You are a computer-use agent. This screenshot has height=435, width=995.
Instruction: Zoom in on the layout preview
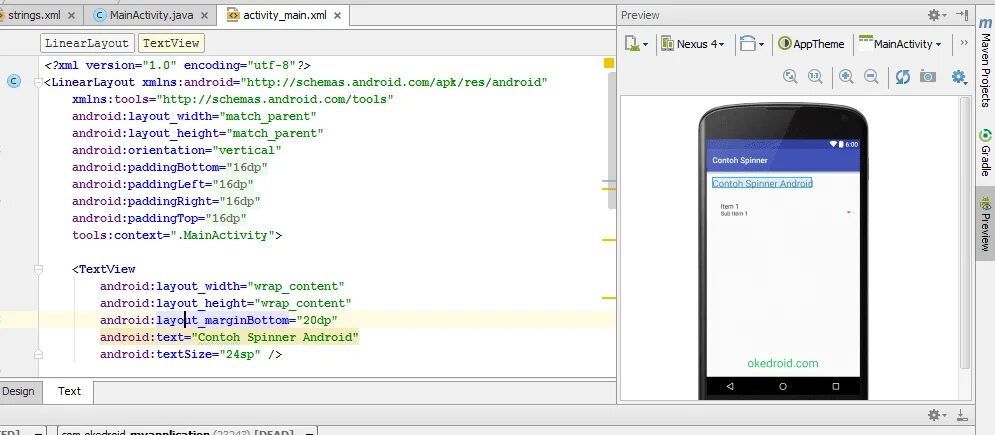pyautogui.click(x=846, y=77)
